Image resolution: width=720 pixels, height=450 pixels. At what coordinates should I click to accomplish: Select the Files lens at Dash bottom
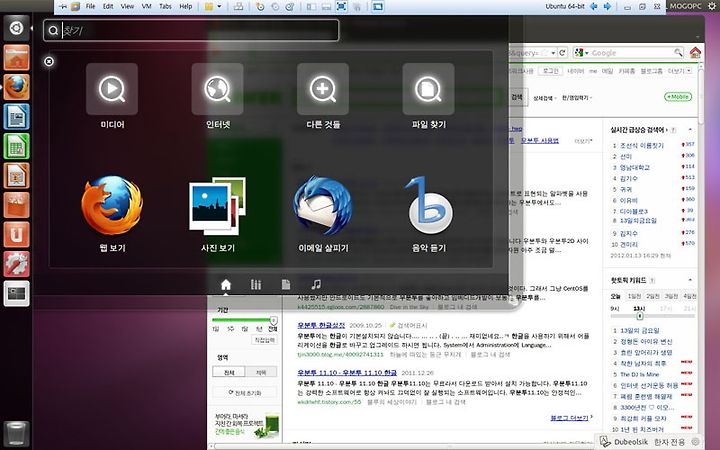tap(286, 285)
